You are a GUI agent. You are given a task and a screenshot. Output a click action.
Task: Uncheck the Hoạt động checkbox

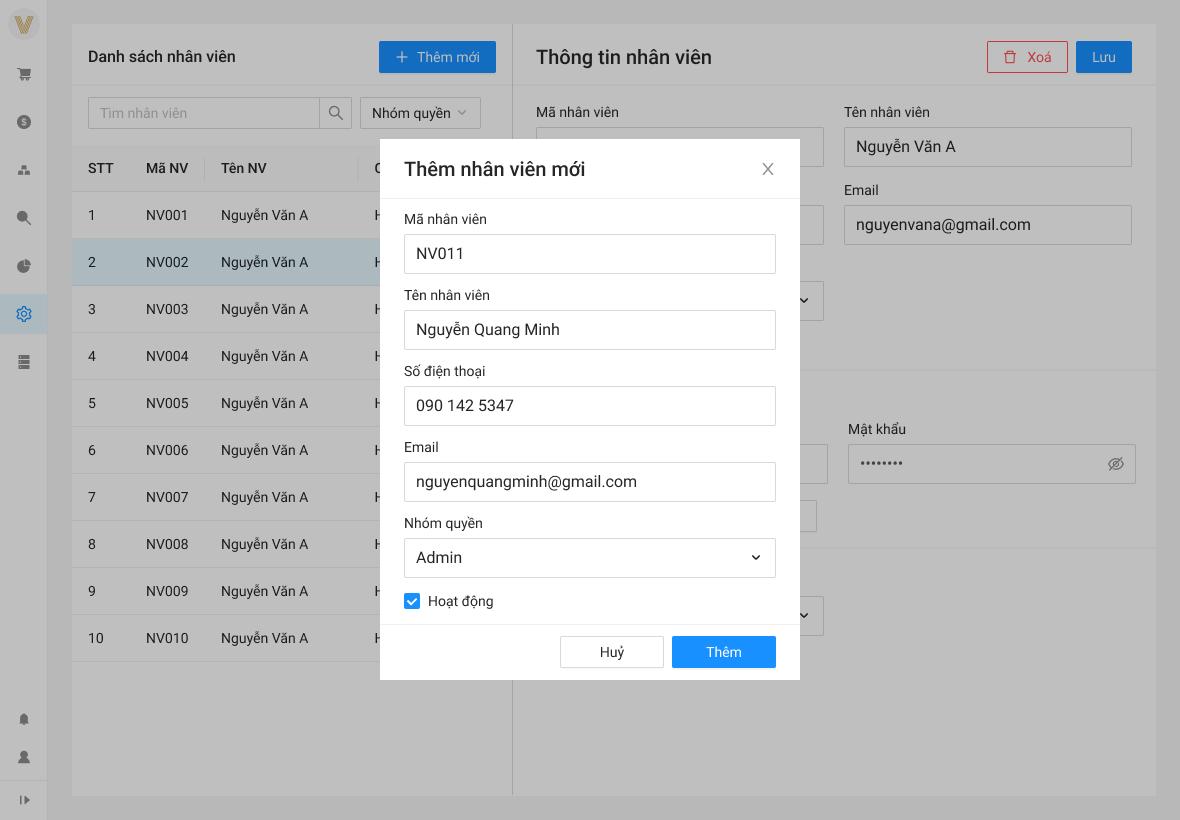(x=412, y=601)
